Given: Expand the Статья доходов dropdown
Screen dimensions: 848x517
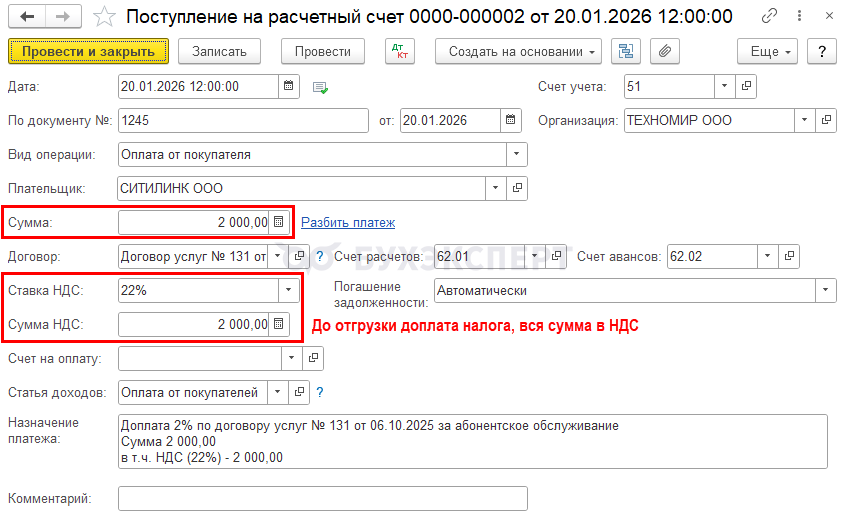Looking at the screenshot, I should click(x=278, y=392).
